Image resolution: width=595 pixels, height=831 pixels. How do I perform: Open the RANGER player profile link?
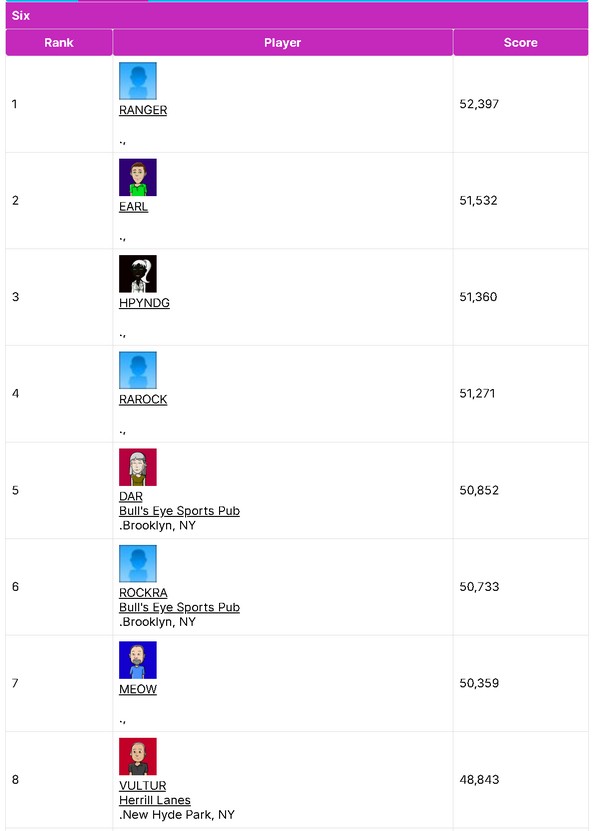pyautogui.click(x=143, y=110)
